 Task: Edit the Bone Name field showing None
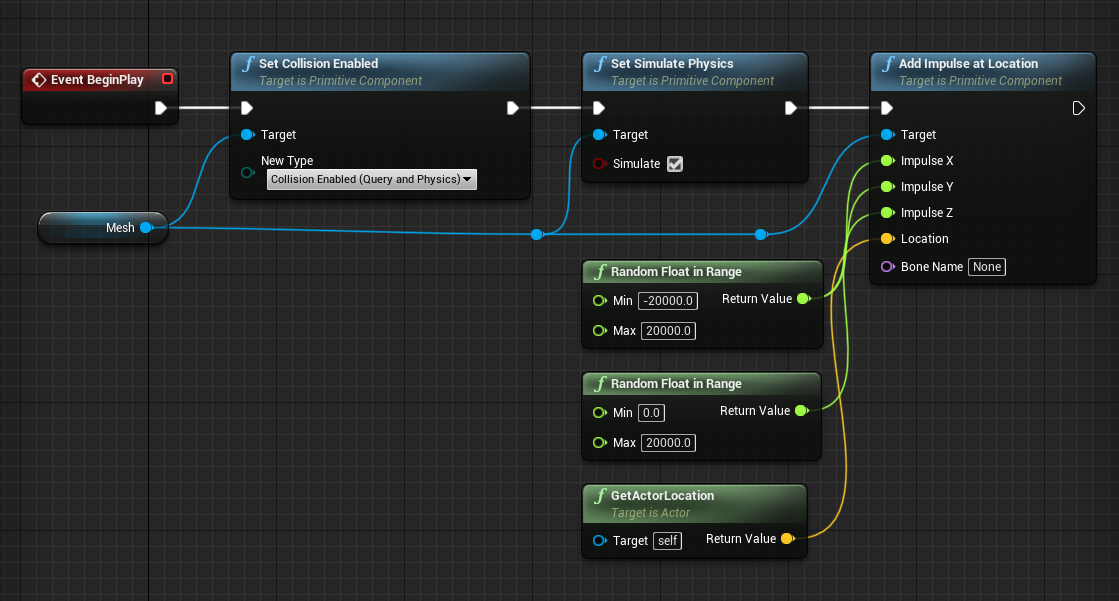point(986,266)
